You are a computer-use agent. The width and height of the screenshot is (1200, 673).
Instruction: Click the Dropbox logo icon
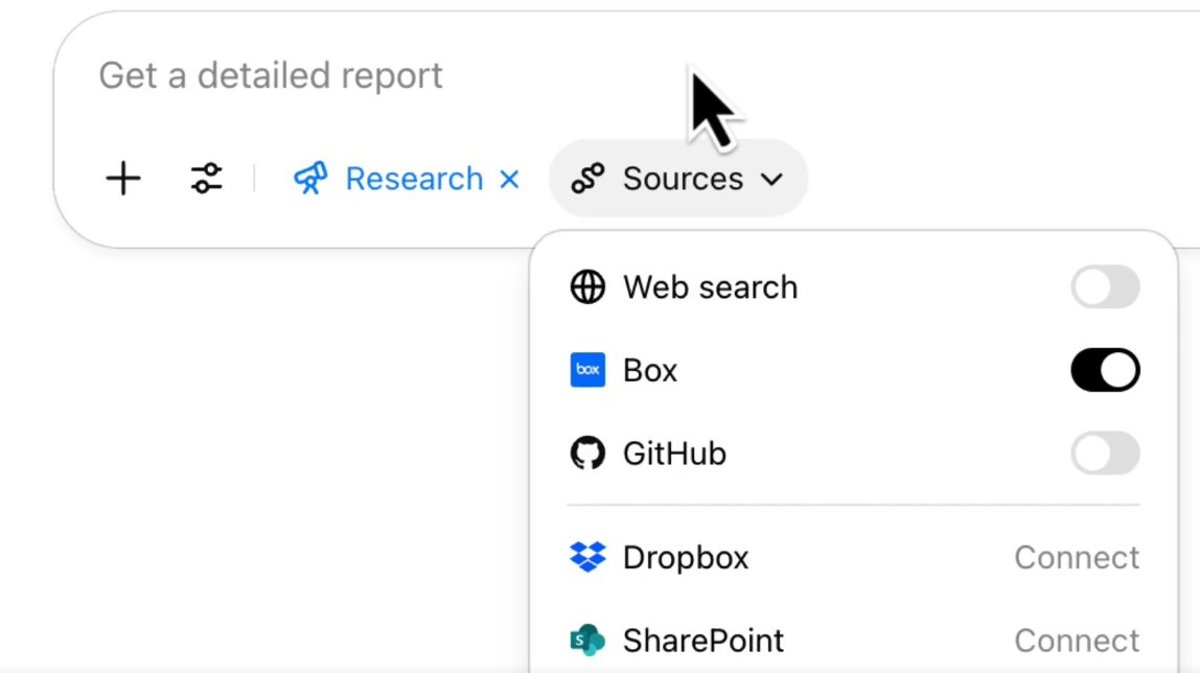click(588, 557)
